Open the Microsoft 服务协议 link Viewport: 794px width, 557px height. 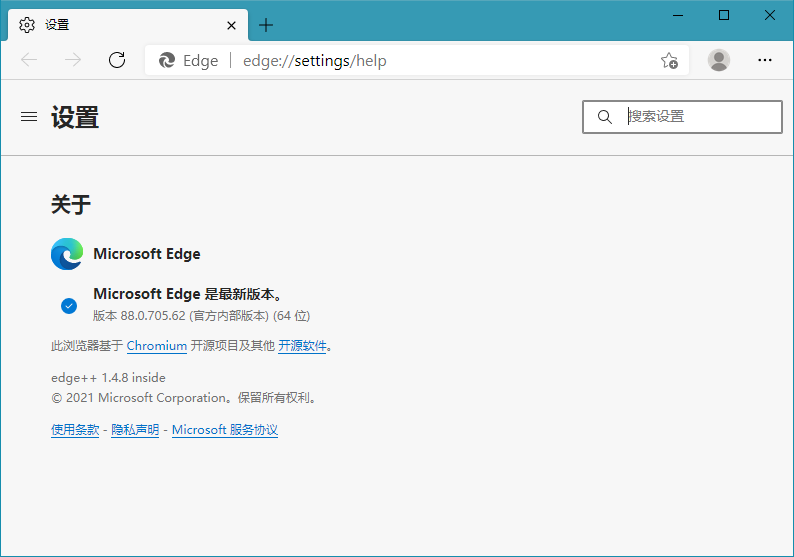point(225,430)
